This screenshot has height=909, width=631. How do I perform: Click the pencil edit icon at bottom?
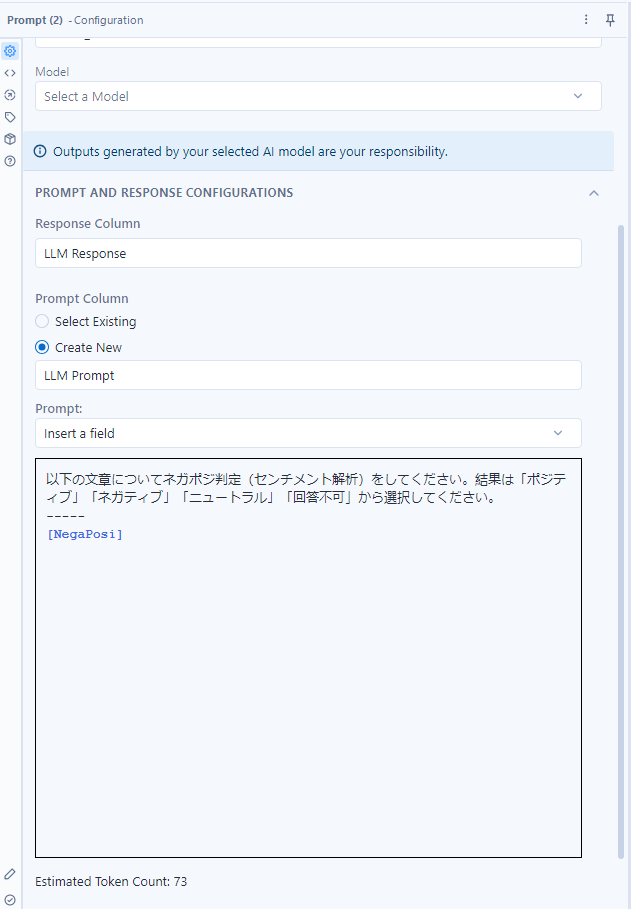click(10, 874)
